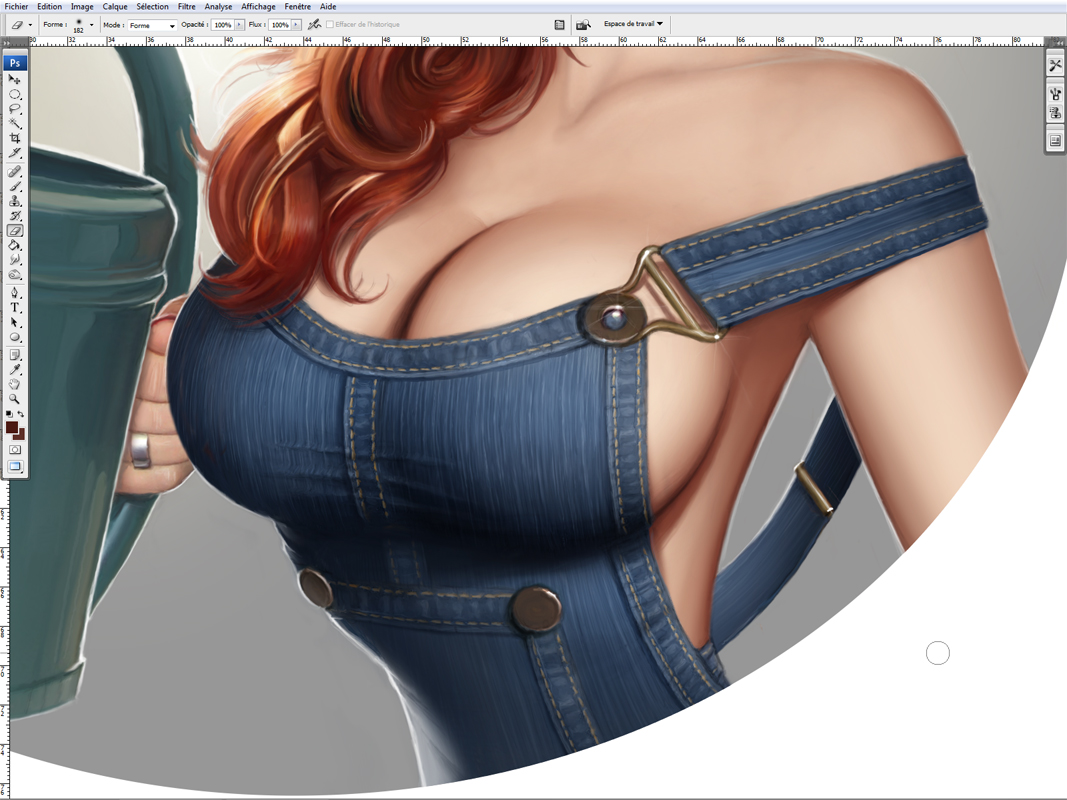1067x800 pixels.
Task: Launch Bridge from the options bar
Action: pyautogui.click(x=583, y=24)
